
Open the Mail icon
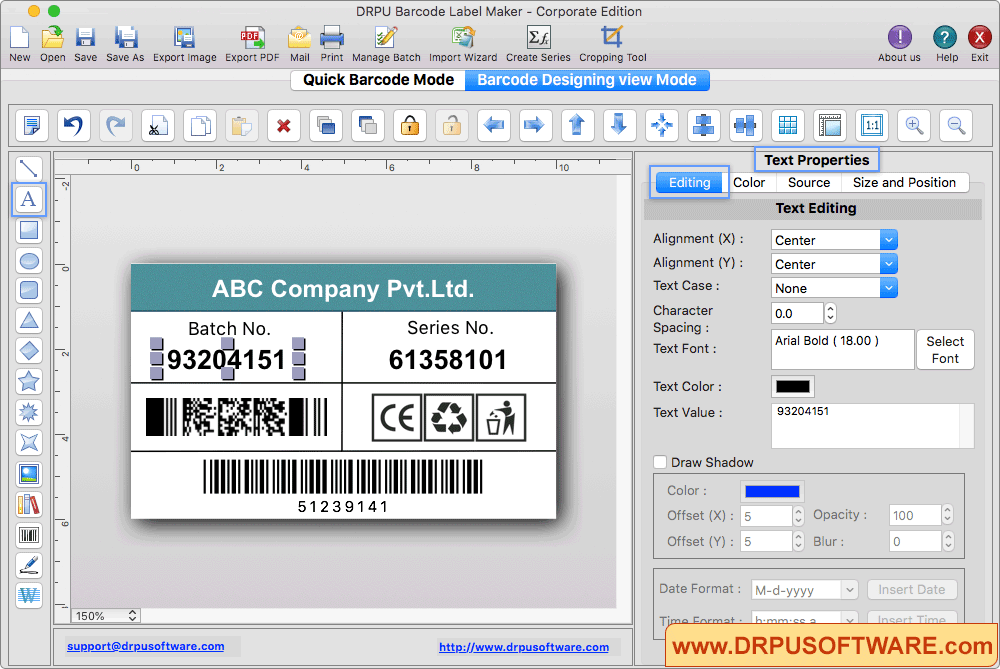(299, 38)
